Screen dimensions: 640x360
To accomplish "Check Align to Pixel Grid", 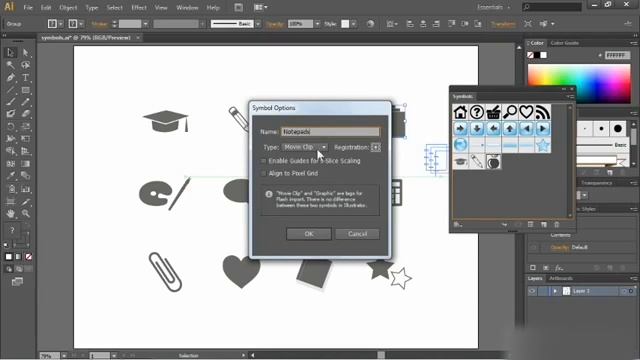I will tap(264, 173).
